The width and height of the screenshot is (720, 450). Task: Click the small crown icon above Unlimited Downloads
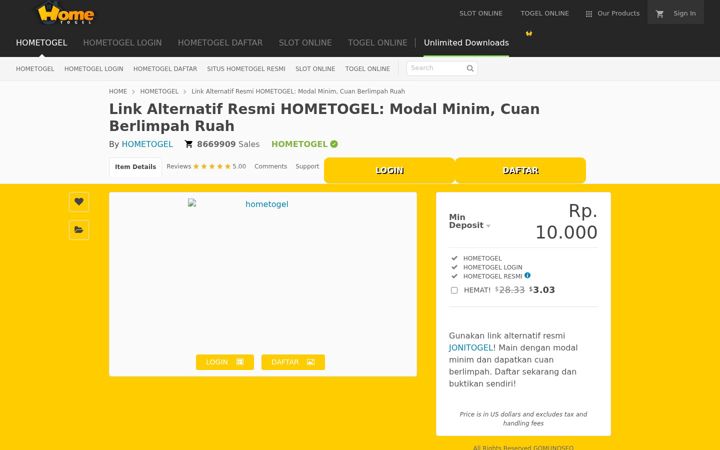tap(529, 34)
